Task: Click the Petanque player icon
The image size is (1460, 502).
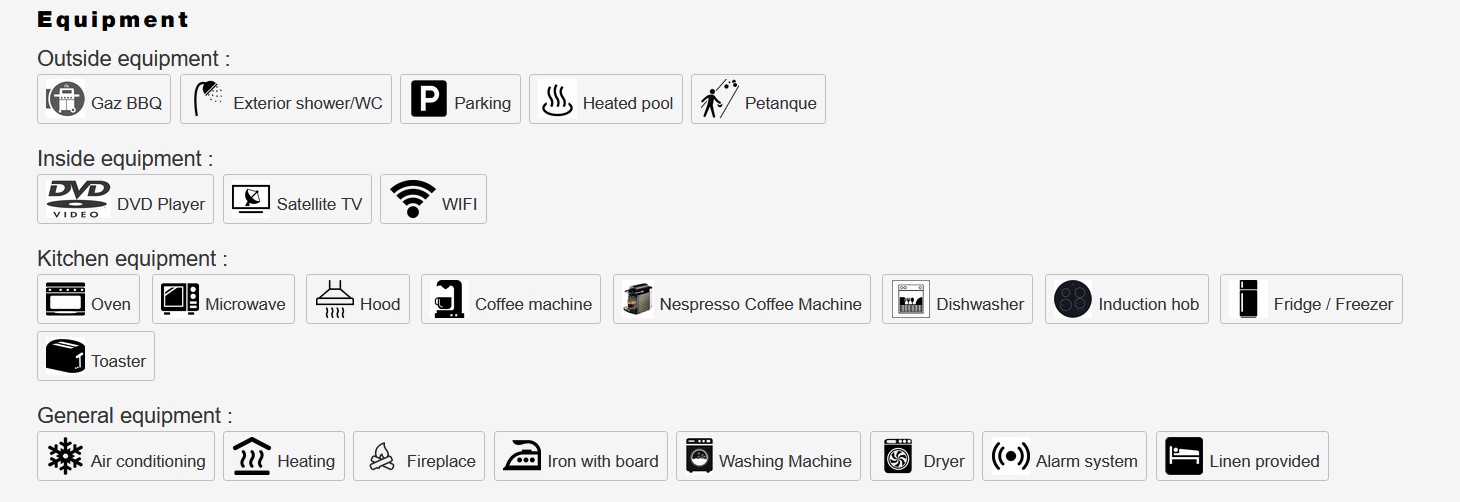Action: tap(719, 99)
